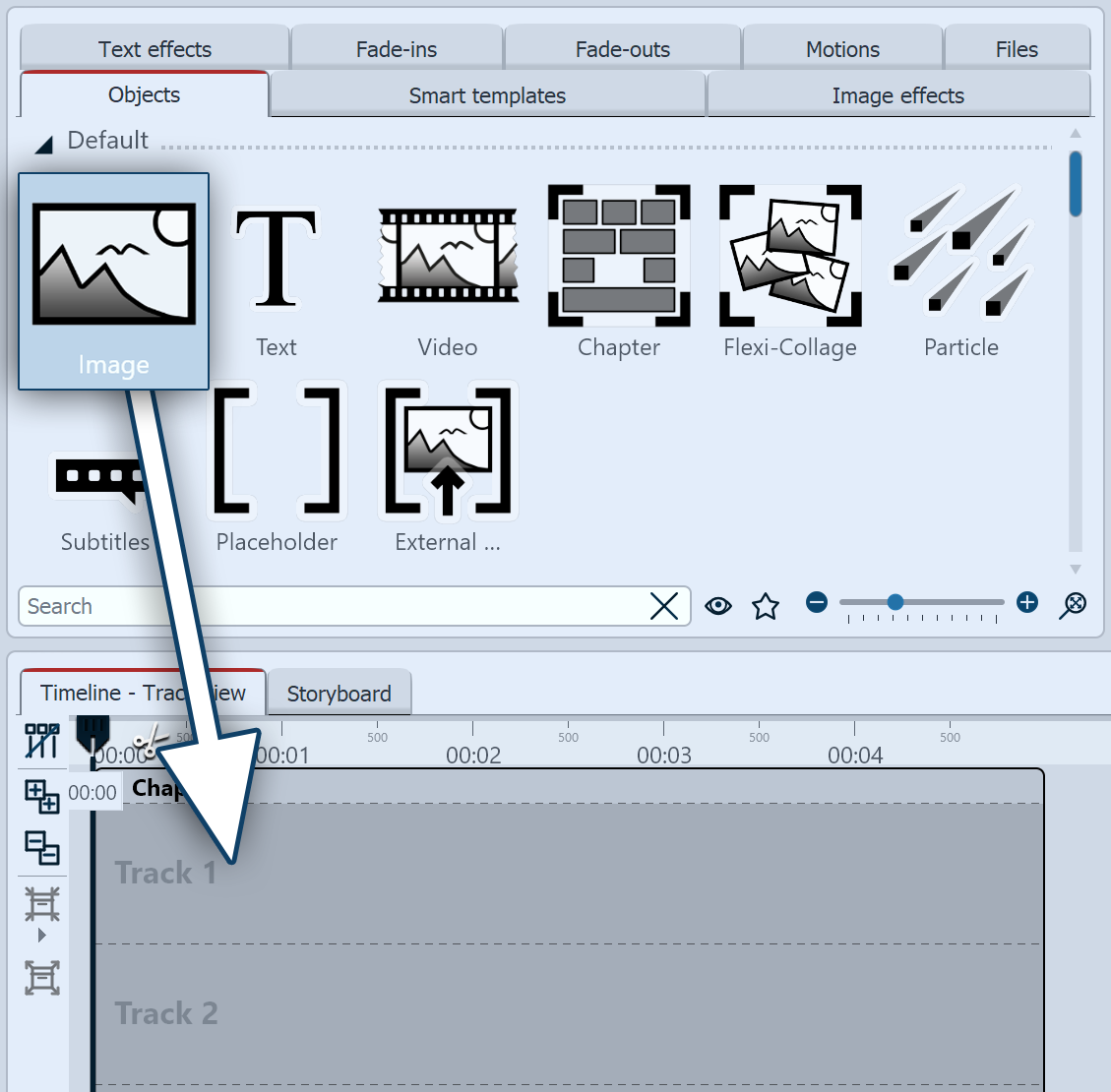The width and height of the screenshot is (1111, 1092).
Task: Click inside the Search input field
Action: pos(295,606)
